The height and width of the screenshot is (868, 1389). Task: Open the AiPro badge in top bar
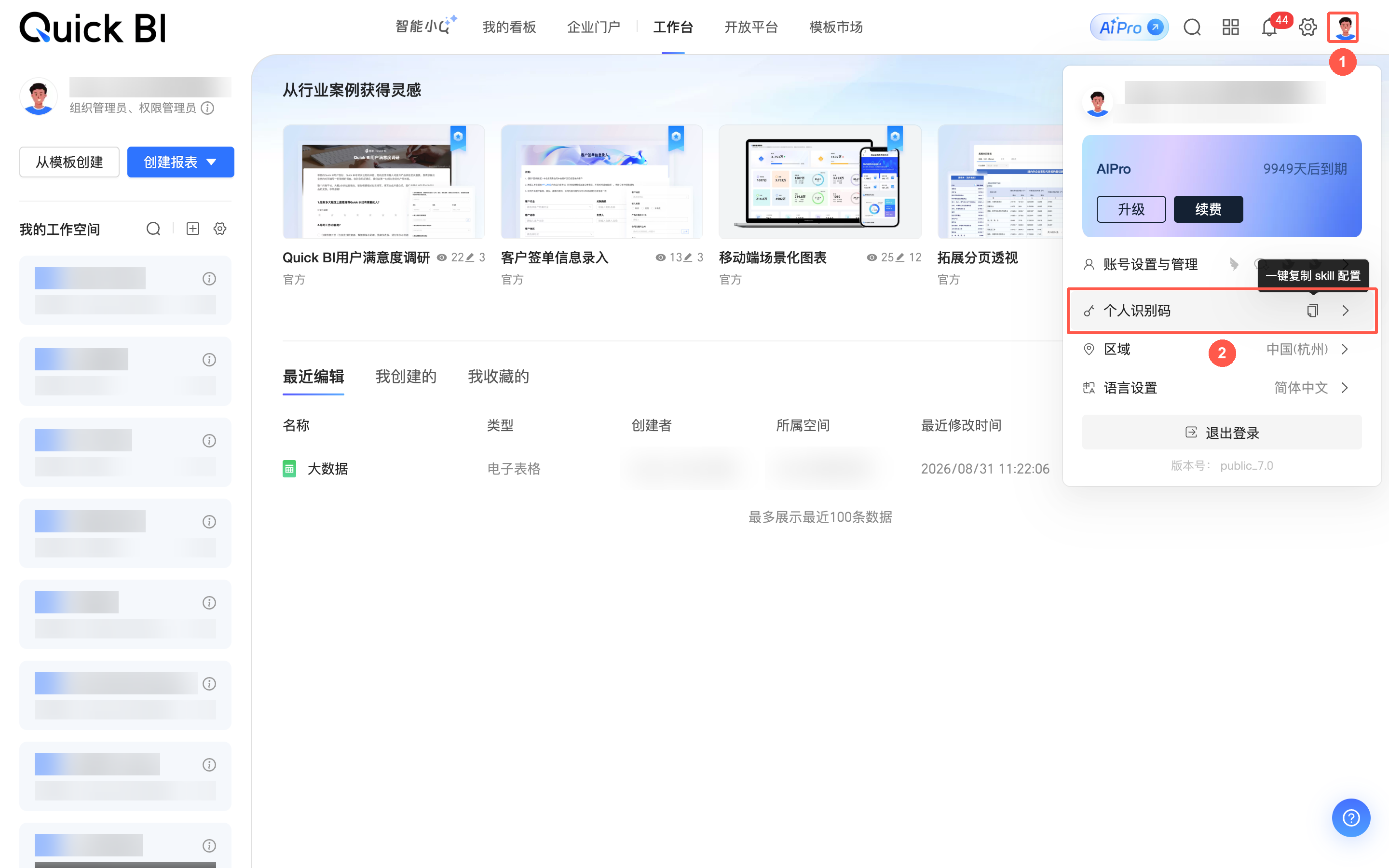(1129, 27)
